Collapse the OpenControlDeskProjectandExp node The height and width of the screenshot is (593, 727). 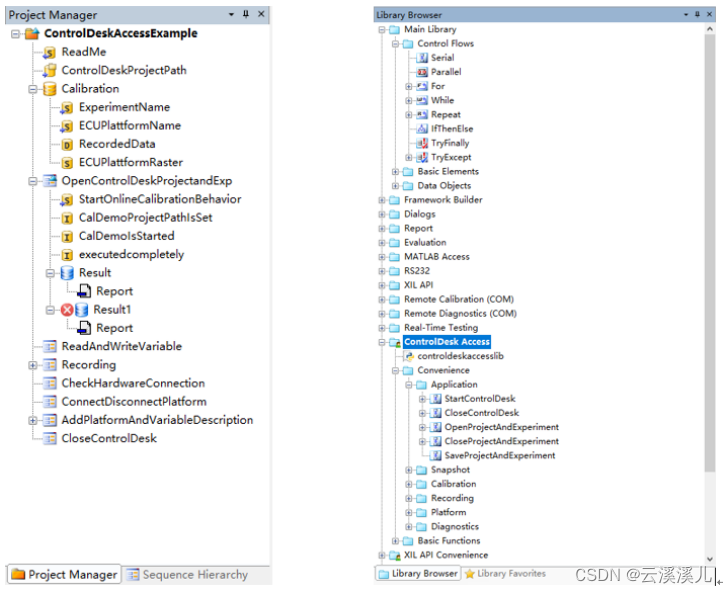point(32,181)
